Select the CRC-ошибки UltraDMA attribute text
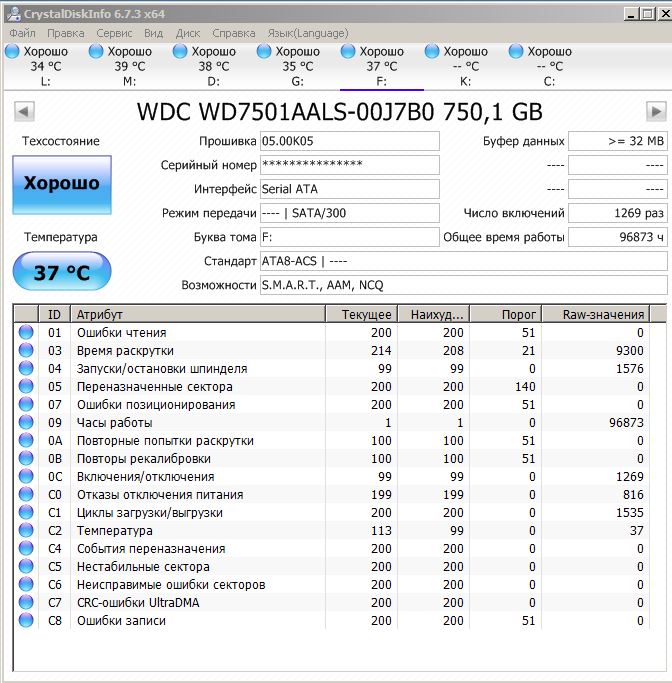This screenshot has height=683, width=672. 138,602
